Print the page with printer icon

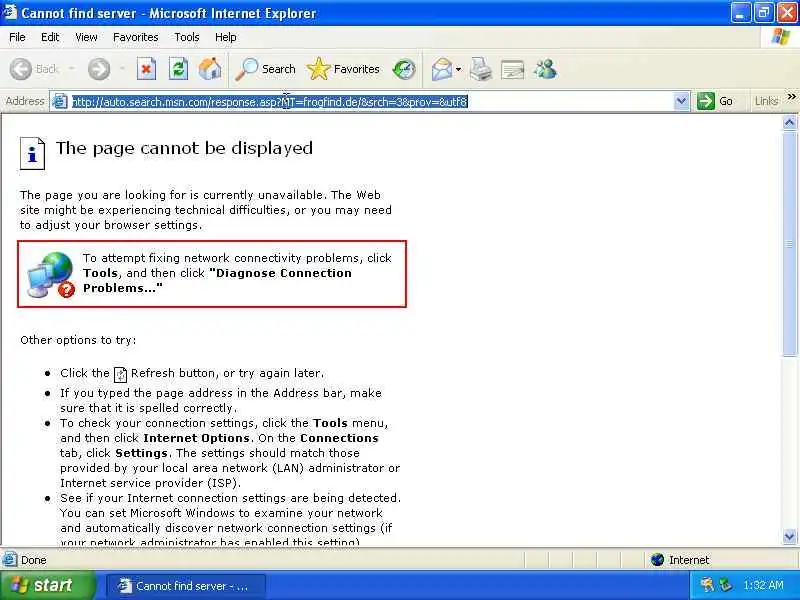pos(480,69)
